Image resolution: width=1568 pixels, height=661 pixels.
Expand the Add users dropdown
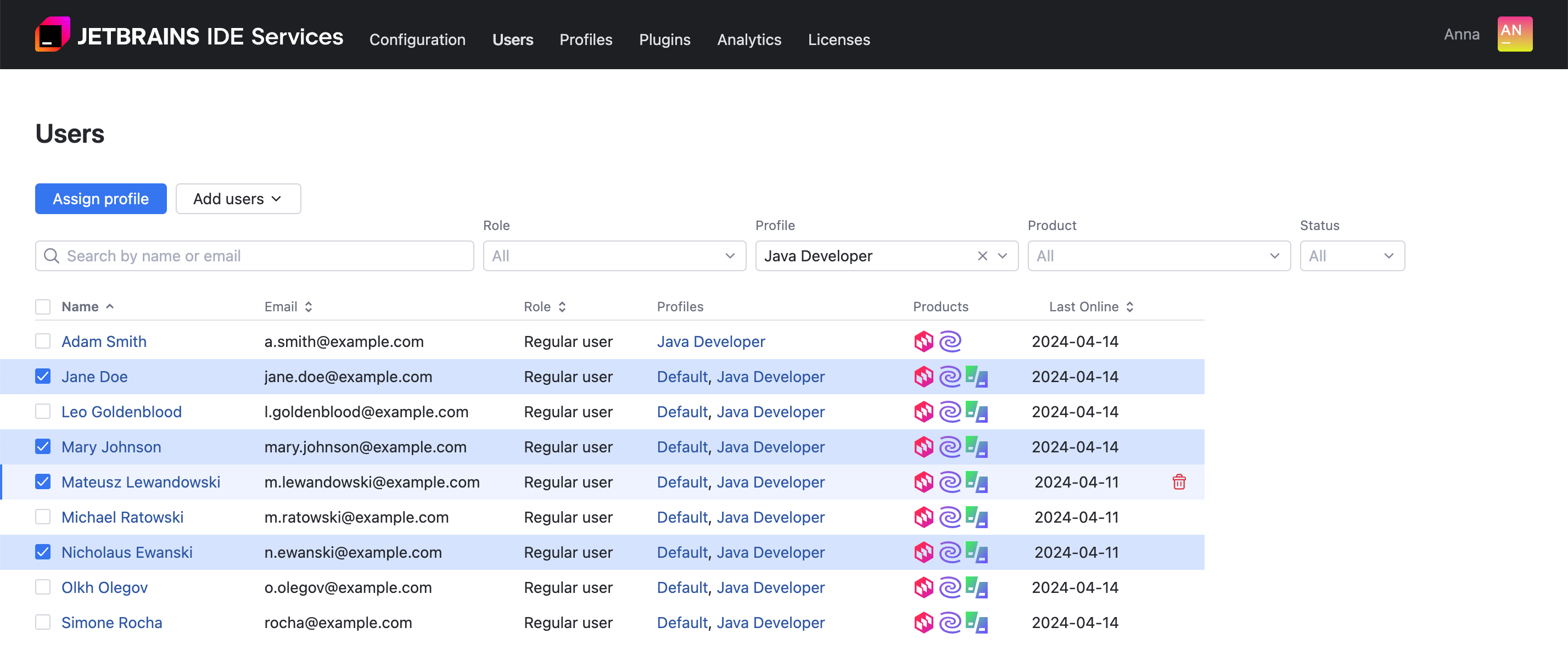pyautogui.click(x=238, y=198)
